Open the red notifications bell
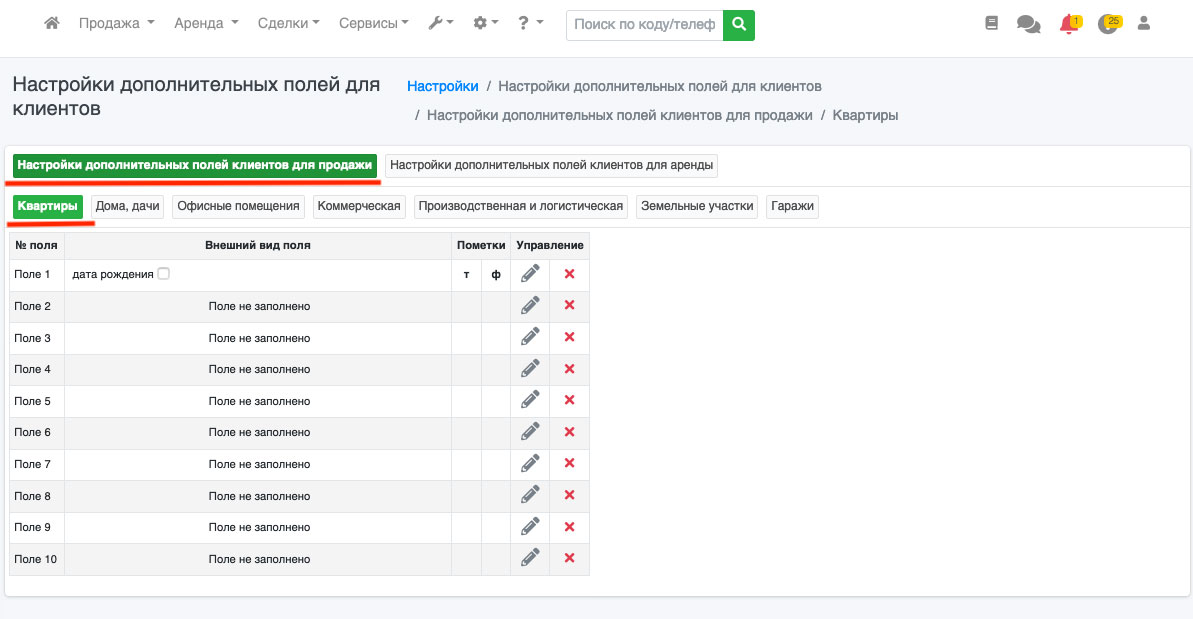The height and width of the screenshot is (619, 1193). [x=1069, y=24]
